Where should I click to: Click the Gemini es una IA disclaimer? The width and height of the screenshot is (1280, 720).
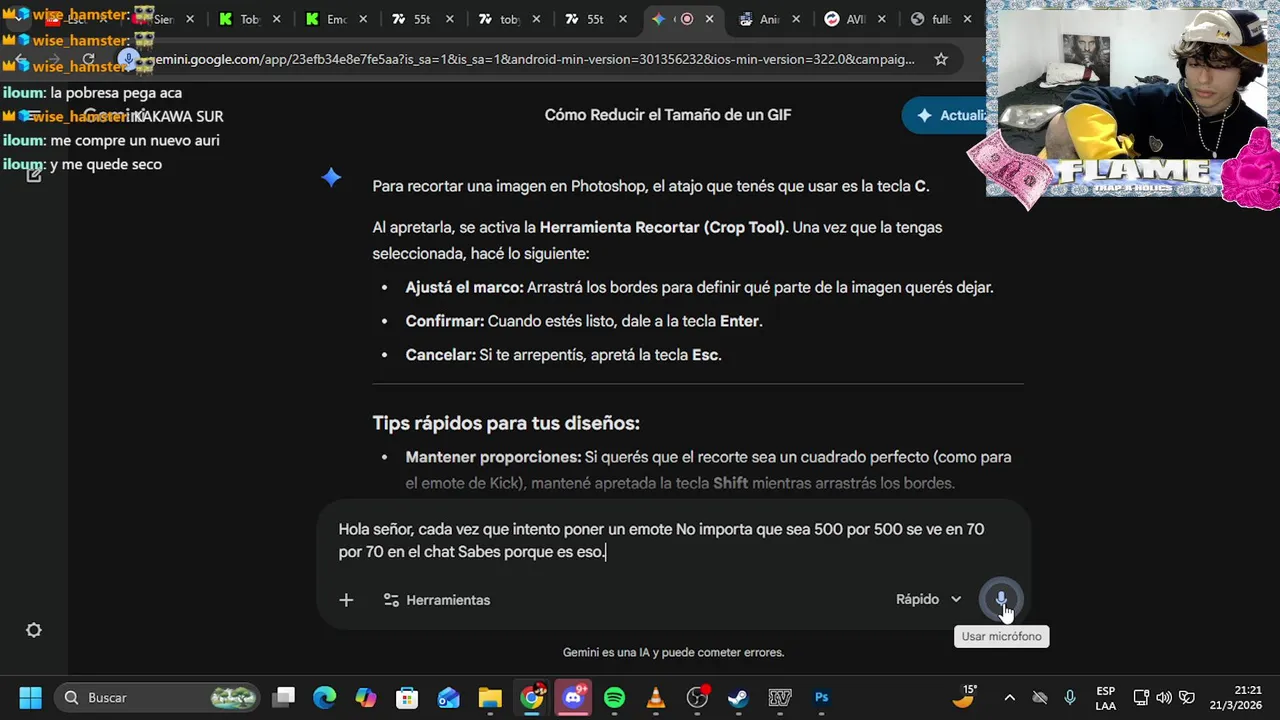click(x=673, y=652)
